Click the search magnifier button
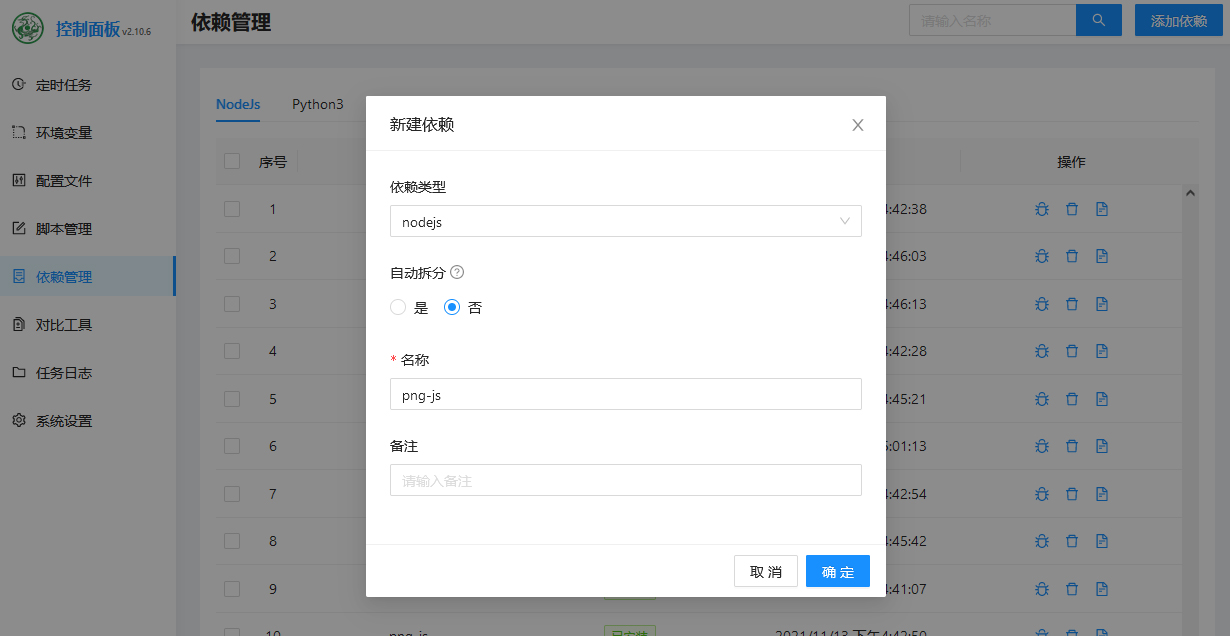The width and height of the screenshot is (1230, 636). point(1098,20)
